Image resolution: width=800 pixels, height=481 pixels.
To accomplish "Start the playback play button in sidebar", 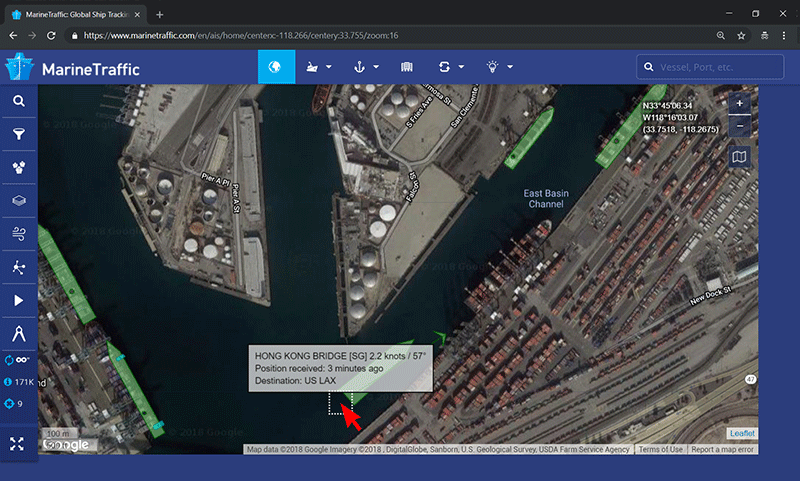I will coord(19,300).
